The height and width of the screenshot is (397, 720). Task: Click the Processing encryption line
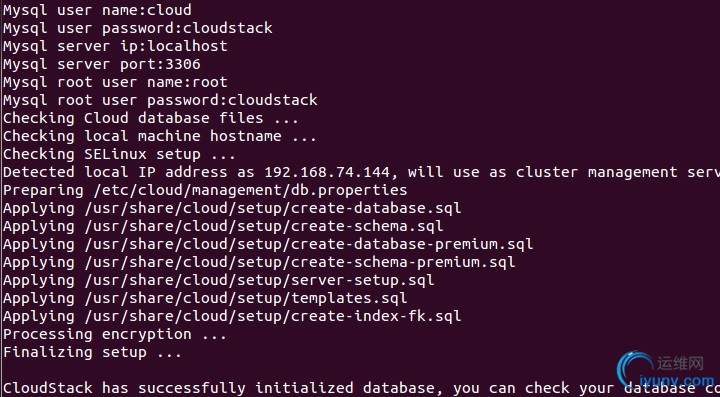(x=115, y=335)
